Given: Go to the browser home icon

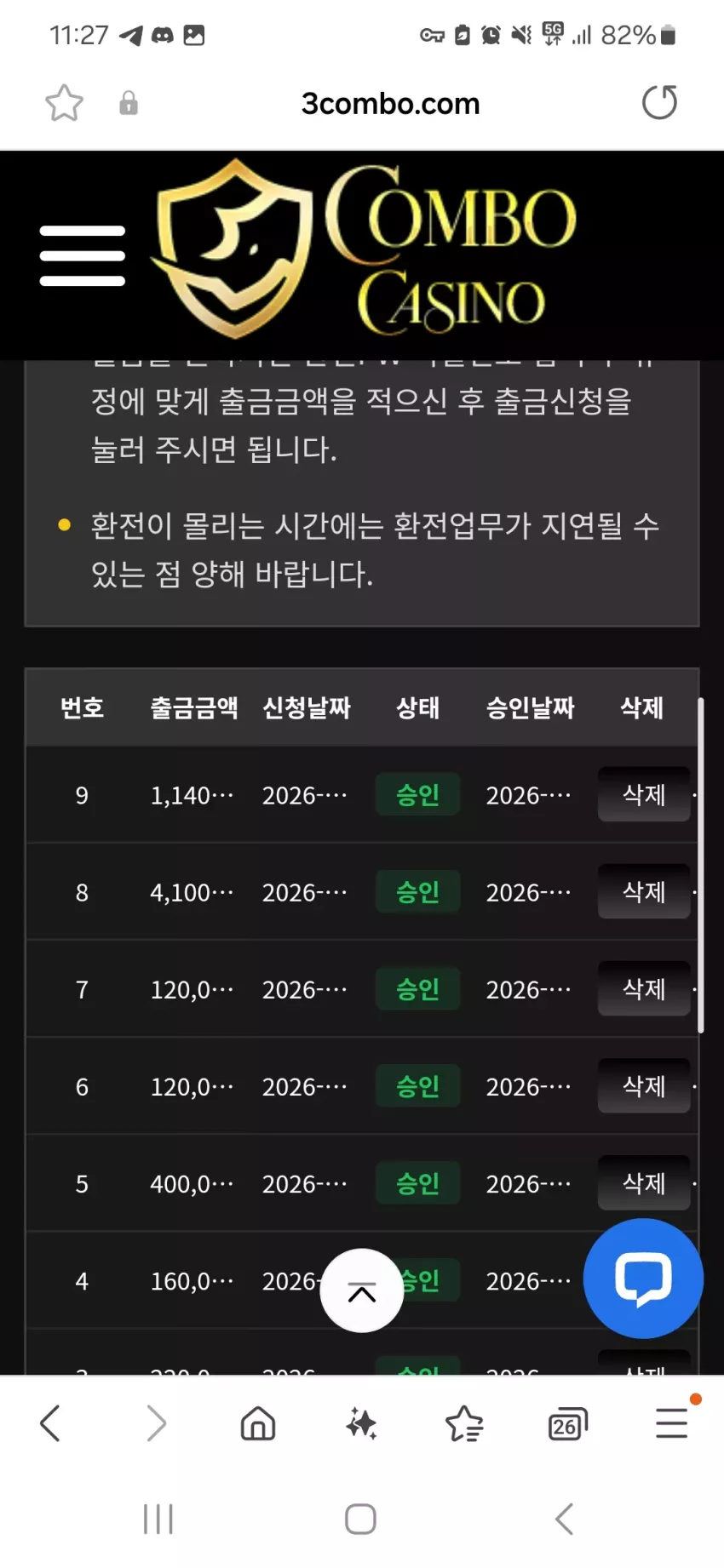Looking at the screenshot, I should tap(257, 1422).
